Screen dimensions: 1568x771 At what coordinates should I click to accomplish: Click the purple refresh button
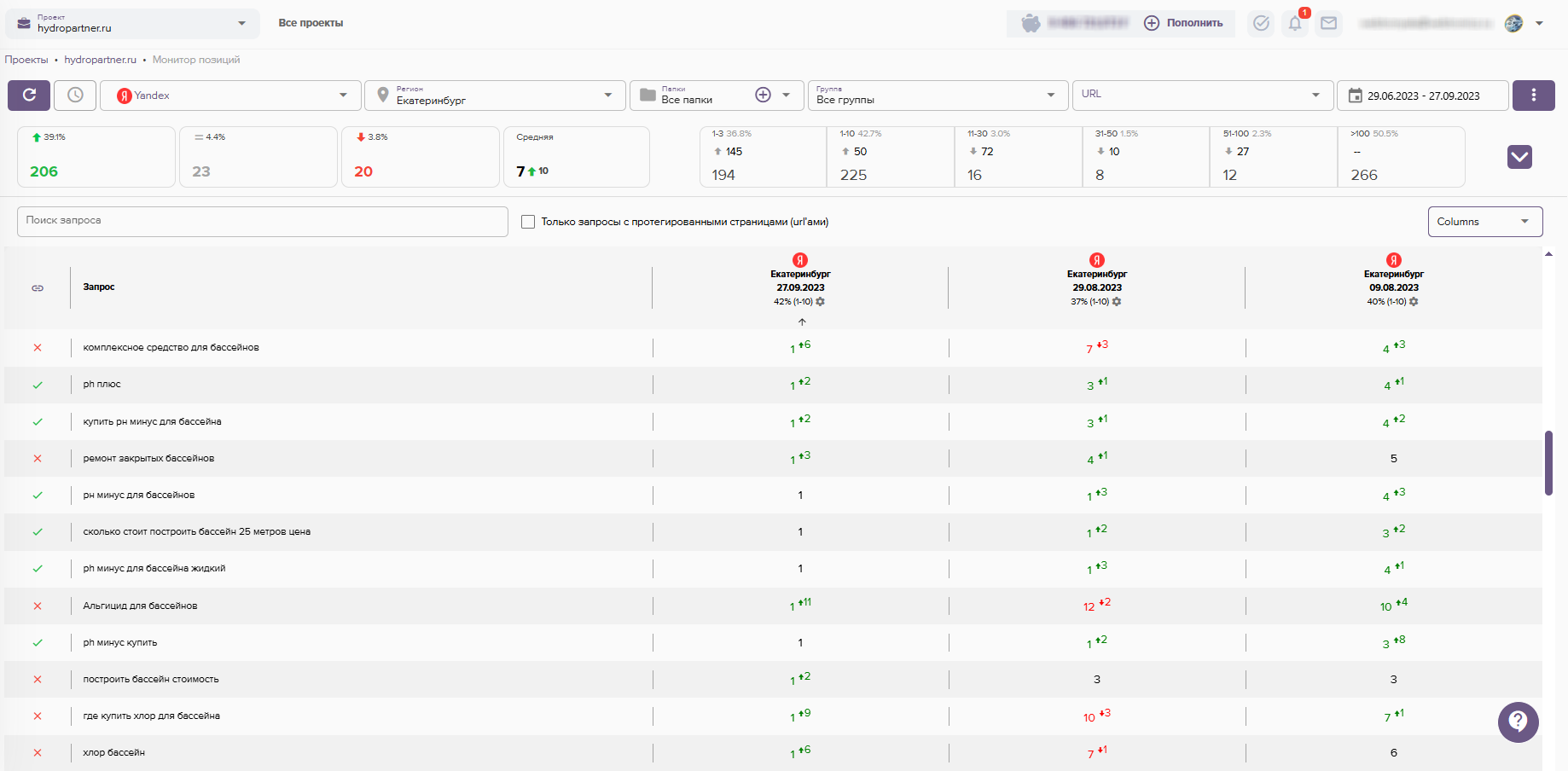pos(29,96)
